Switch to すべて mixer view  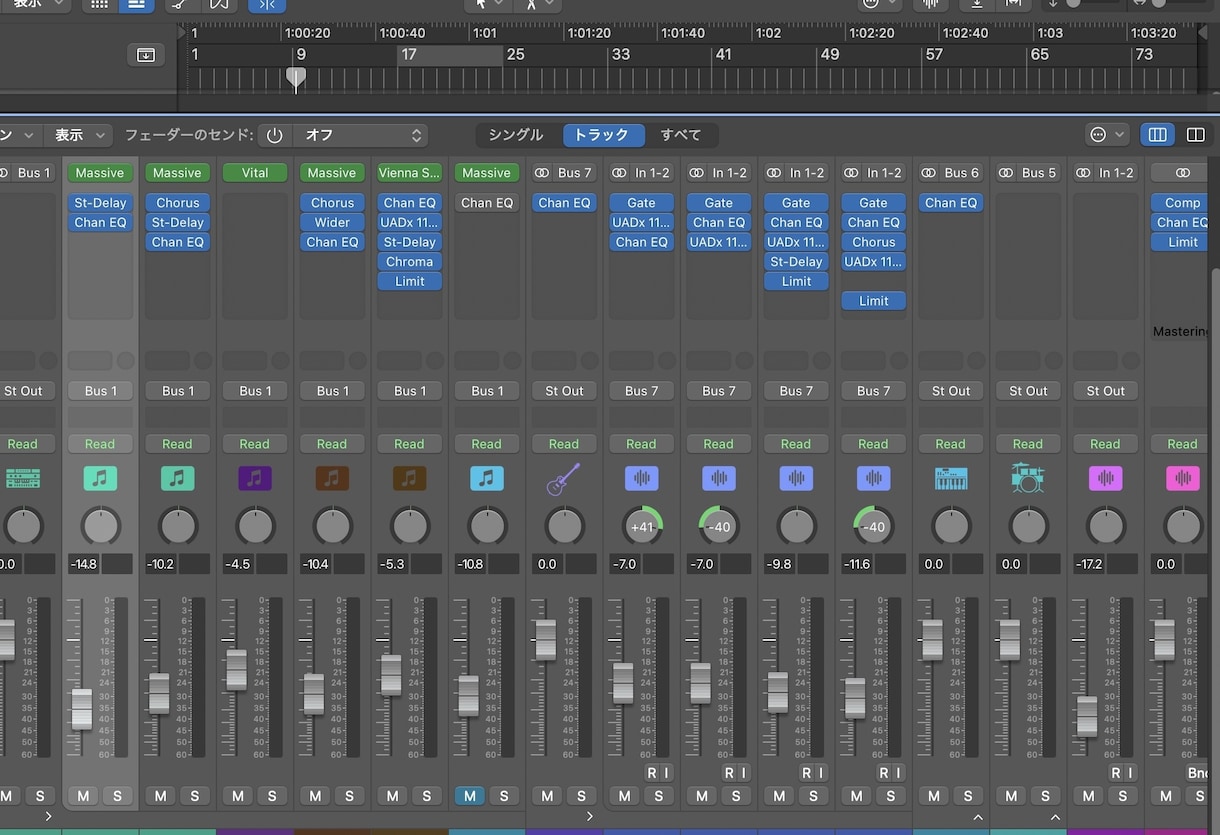680,135
